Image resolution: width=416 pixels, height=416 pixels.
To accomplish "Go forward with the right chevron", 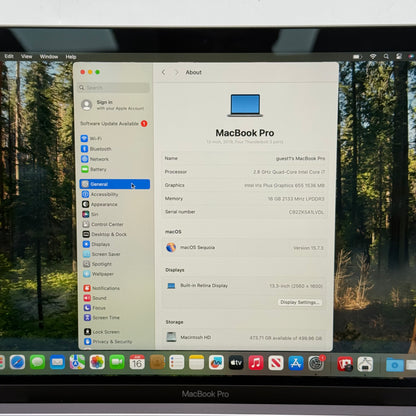I will coord(177,72).
